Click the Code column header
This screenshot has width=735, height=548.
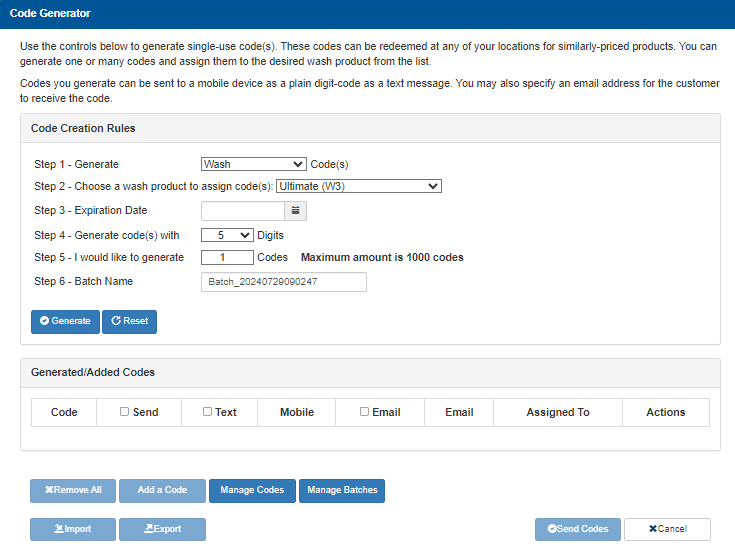click(64, 412)
